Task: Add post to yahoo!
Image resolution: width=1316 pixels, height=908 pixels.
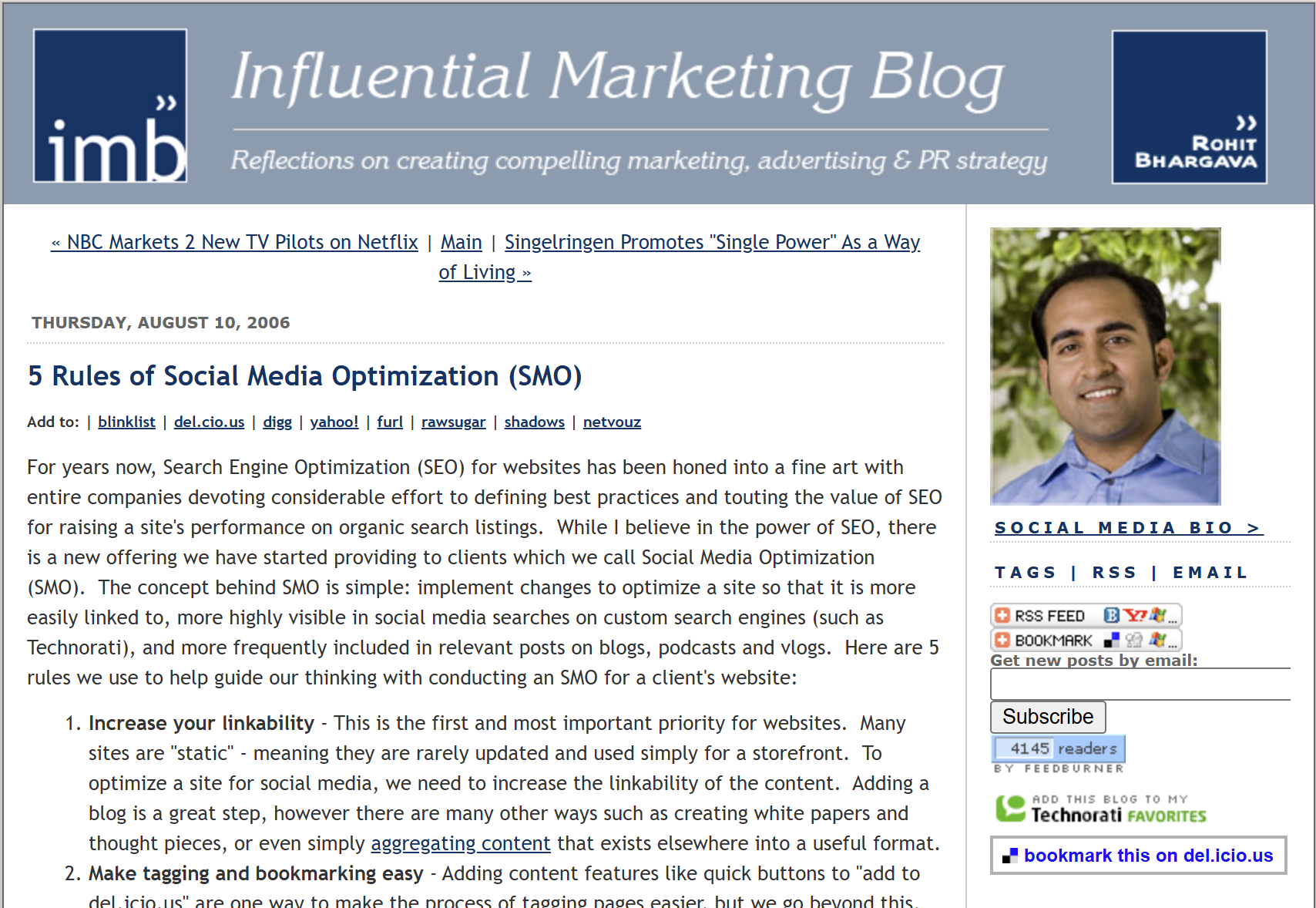Action: (334, 422)
